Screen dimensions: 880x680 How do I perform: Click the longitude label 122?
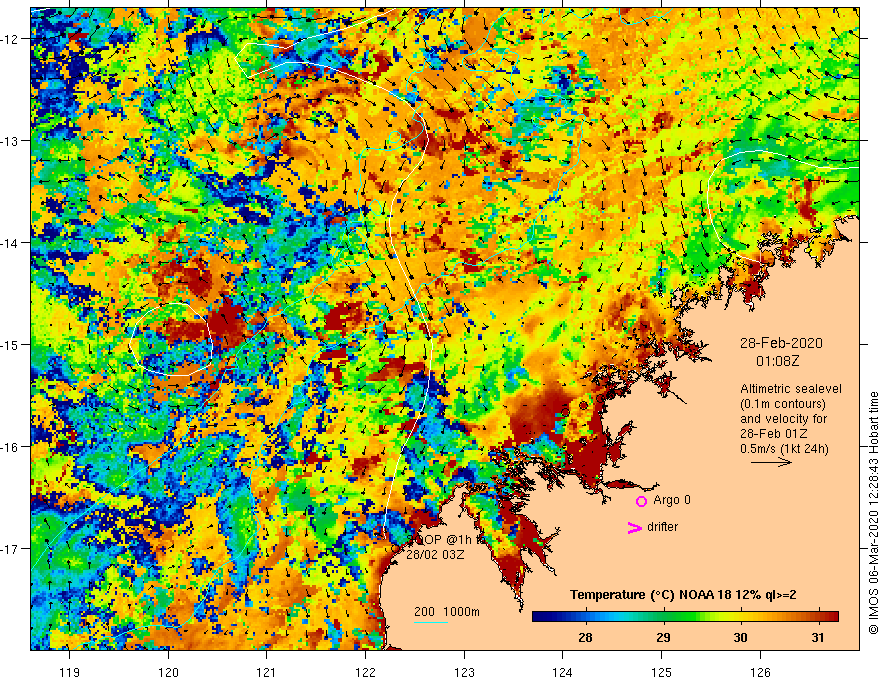coord(365,673)
